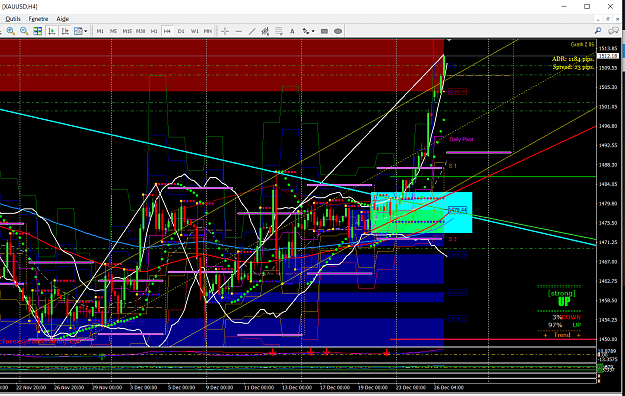Restore the inner chart window

(x=608, y=19)
